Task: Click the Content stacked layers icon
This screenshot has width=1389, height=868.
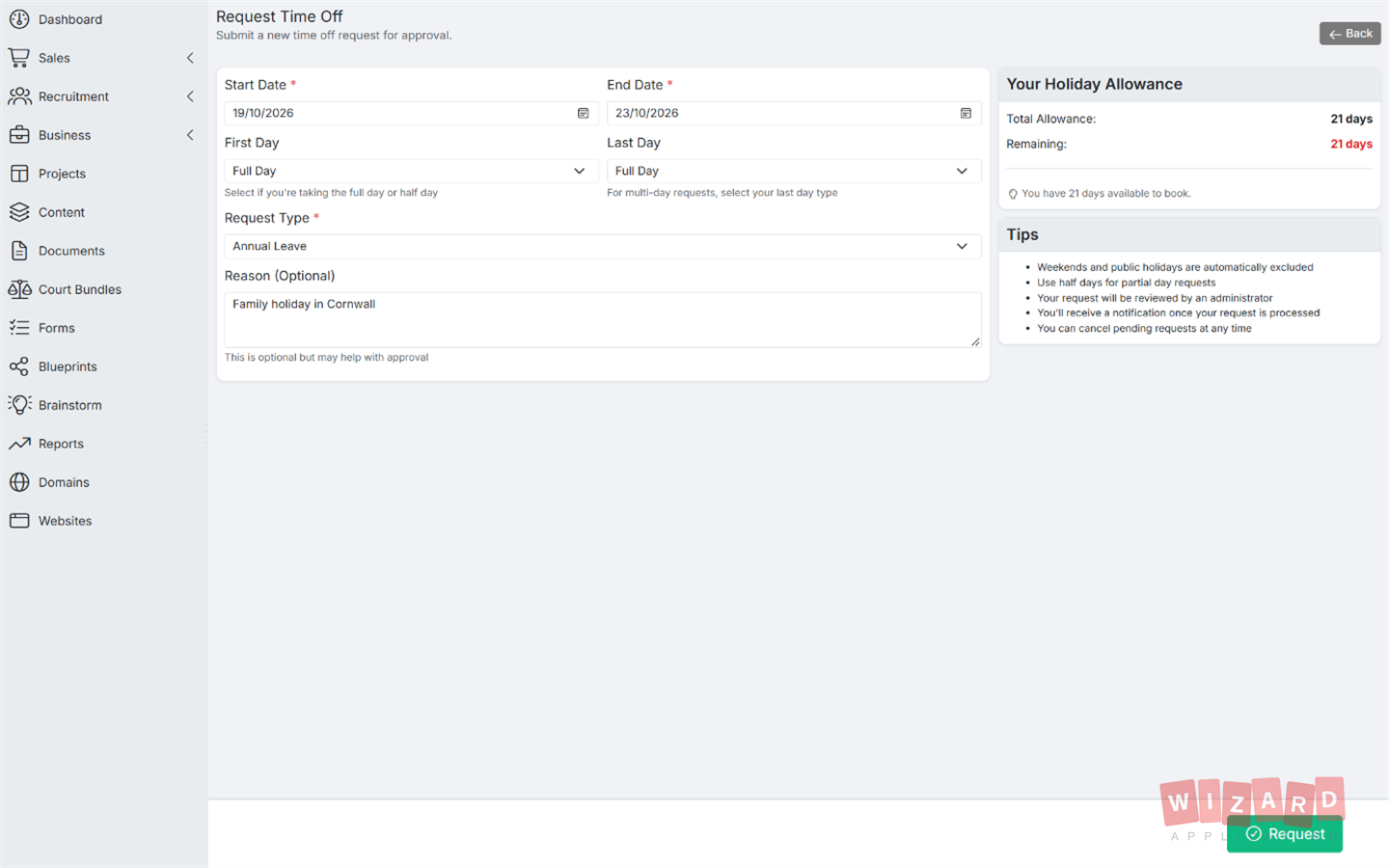Action: point(19,212)
